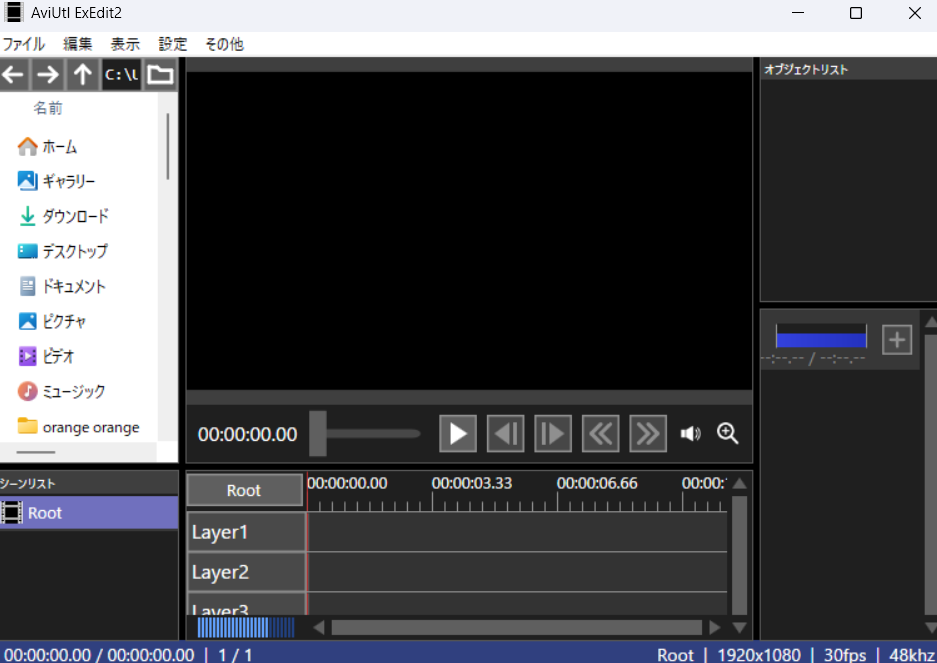The height and width of the screenshot is (663, 937).
Task: Click the 1 / 1 frame counter
Action: 235,655
